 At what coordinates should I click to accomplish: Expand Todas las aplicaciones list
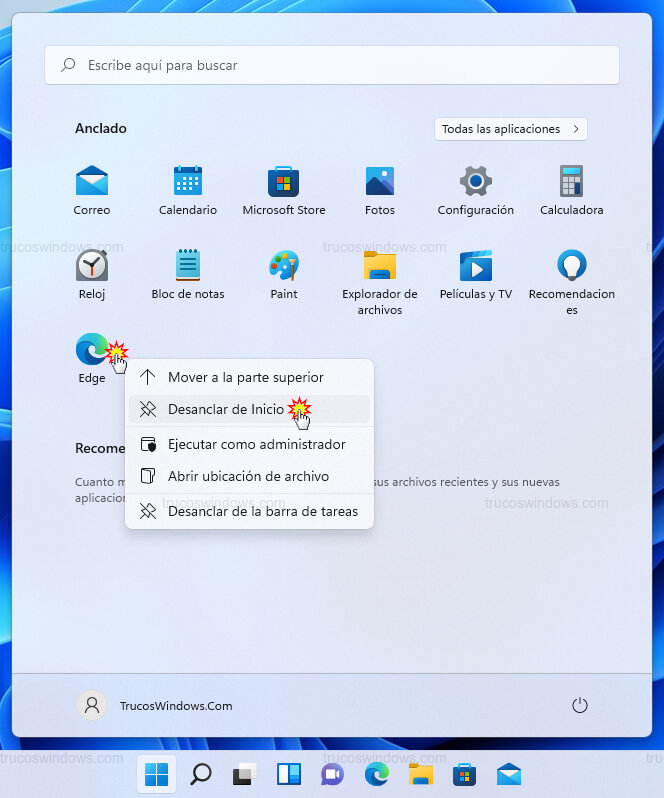(x=510, y=129)
